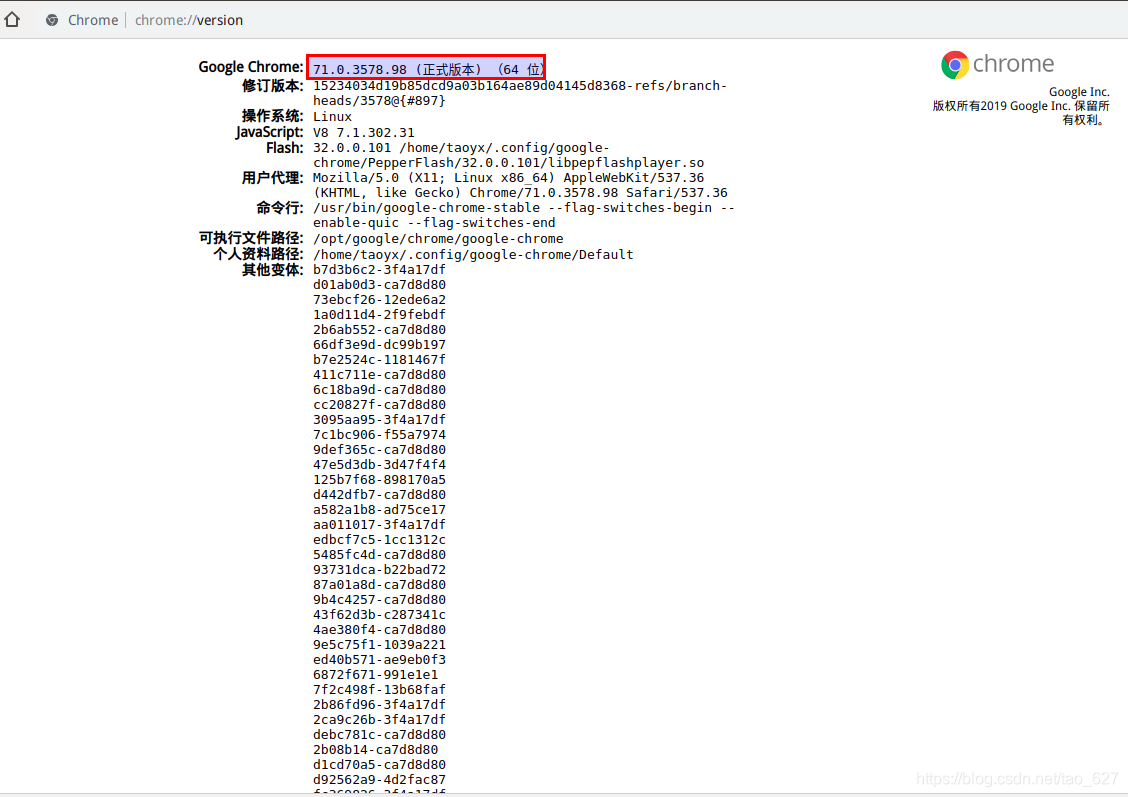
Task: Click the variation 9e5c75f1-1039a221
Action: (x=379, y=645)
